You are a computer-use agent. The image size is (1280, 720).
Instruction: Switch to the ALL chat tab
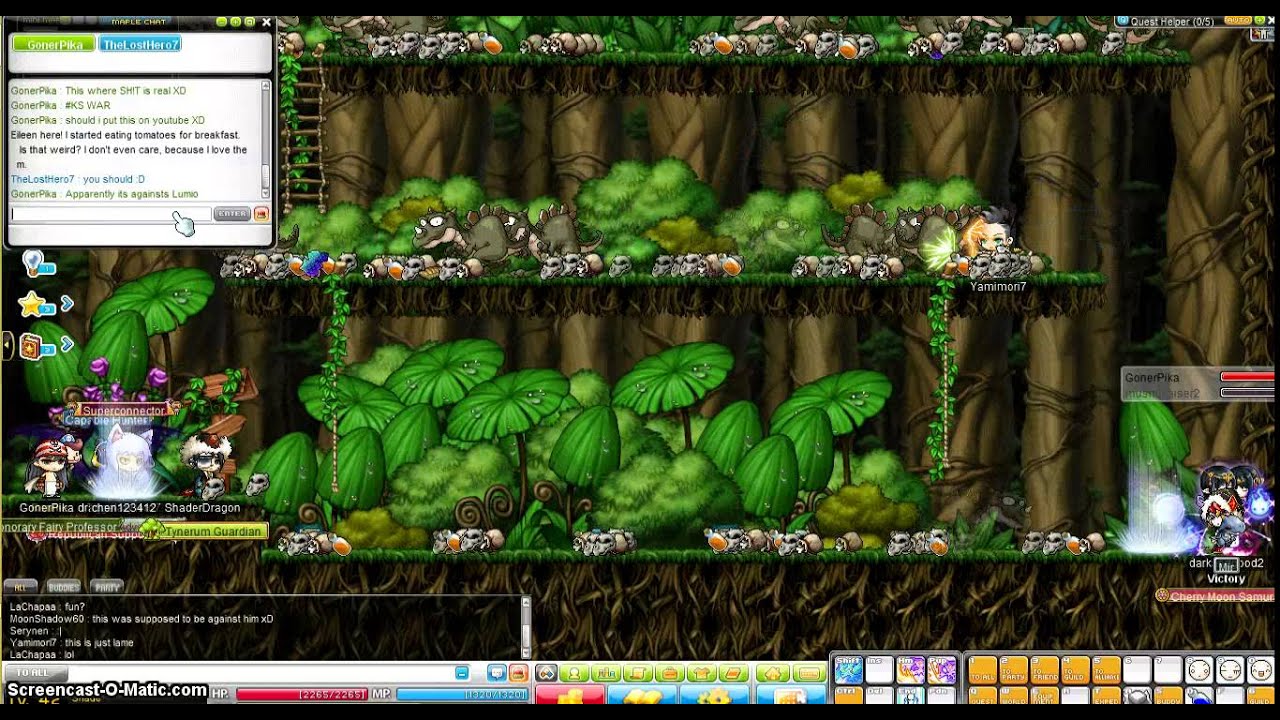pos(19,587)
